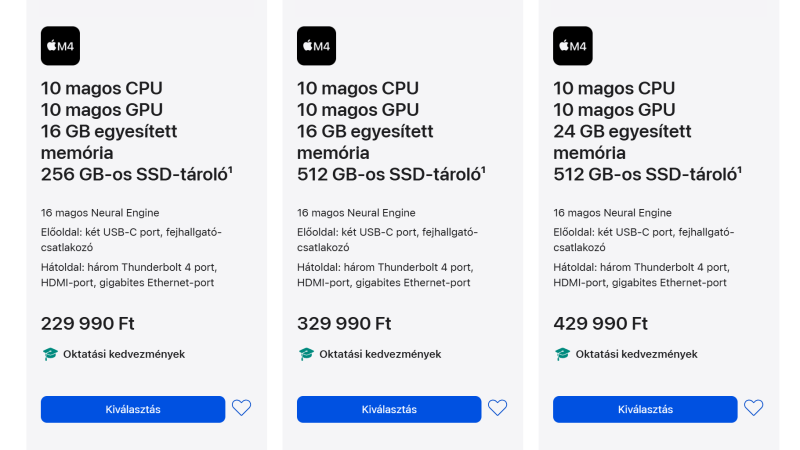The image size is (800, 450).
Task: Save the 229 990 Ft model with heart icon
Action: (241, 408)
